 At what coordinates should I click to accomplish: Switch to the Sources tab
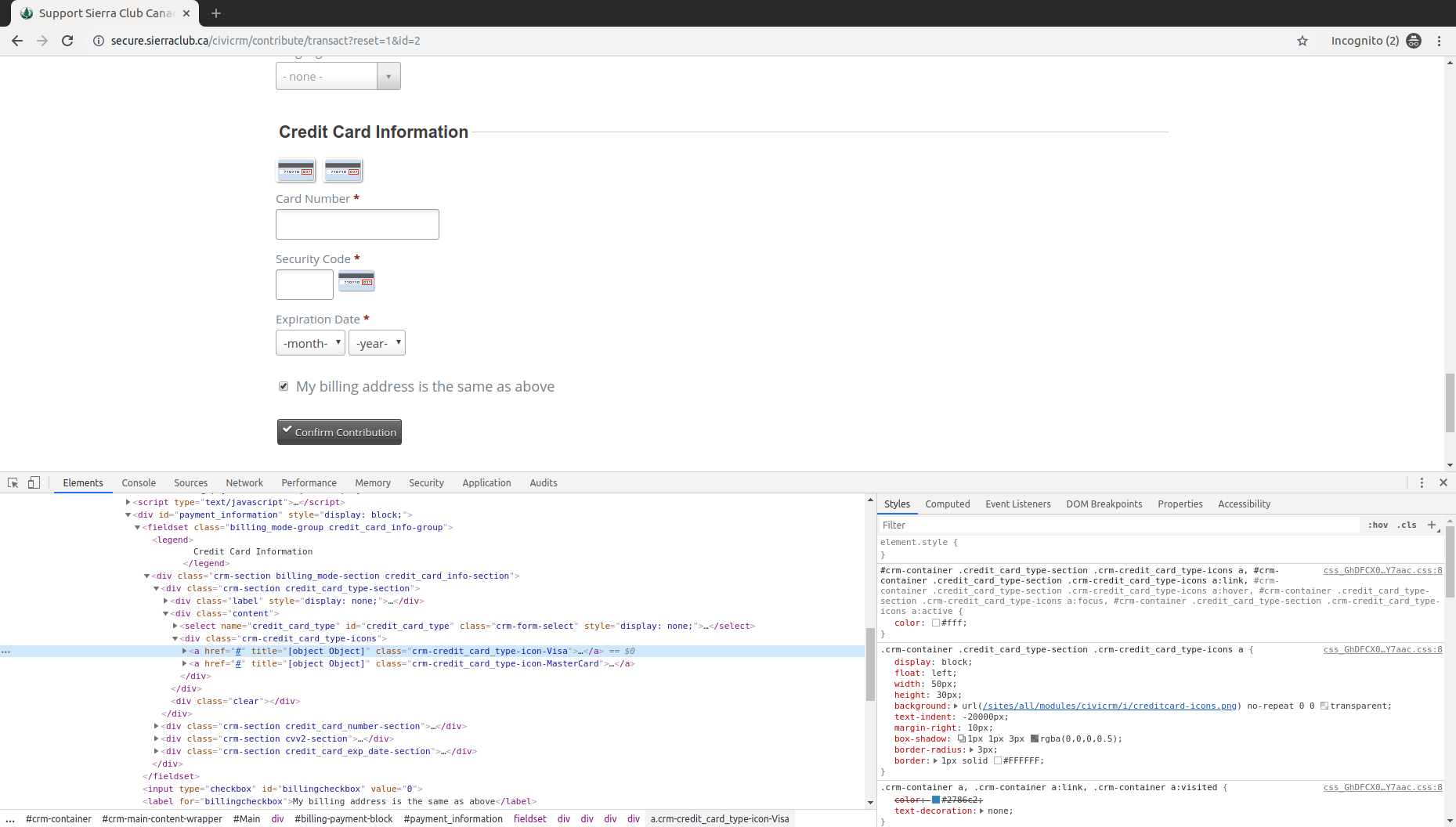click(x=191, y=482)
